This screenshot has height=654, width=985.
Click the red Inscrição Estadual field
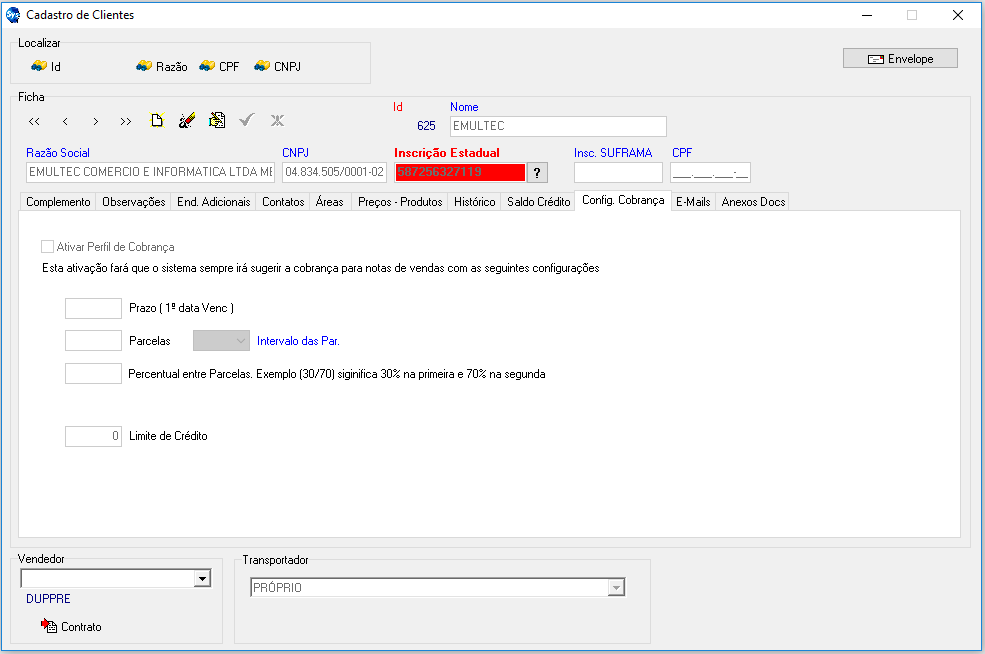click(x=459, y=172)
